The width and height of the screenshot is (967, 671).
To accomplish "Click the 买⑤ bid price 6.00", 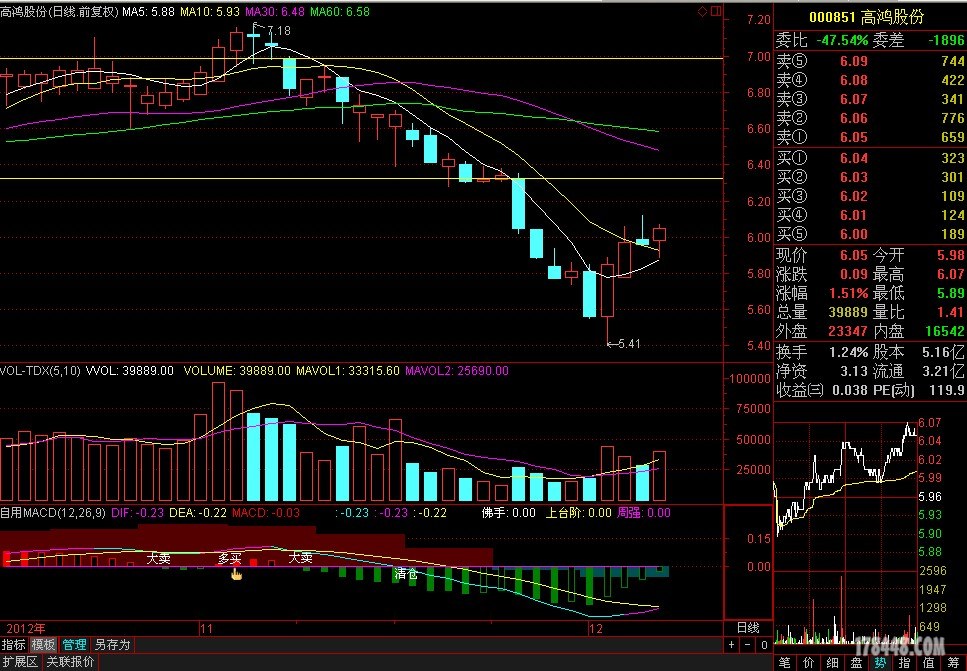I will (854, 234).
